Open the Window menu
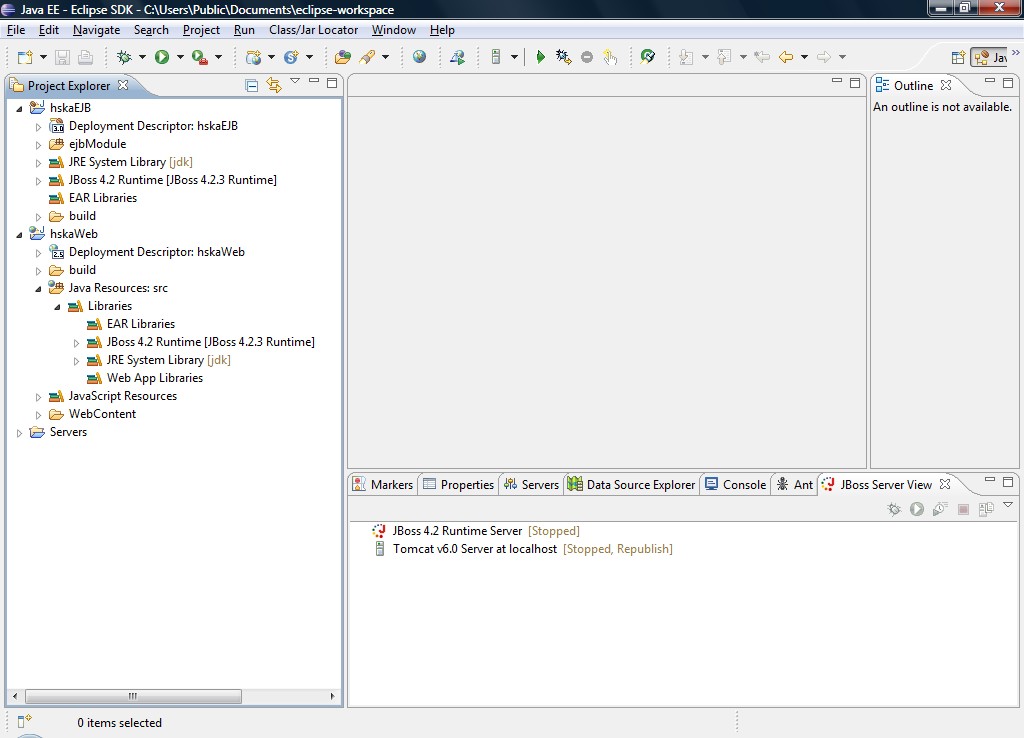The height and width of the screenshot is (738, 1024). coord(394,30)
